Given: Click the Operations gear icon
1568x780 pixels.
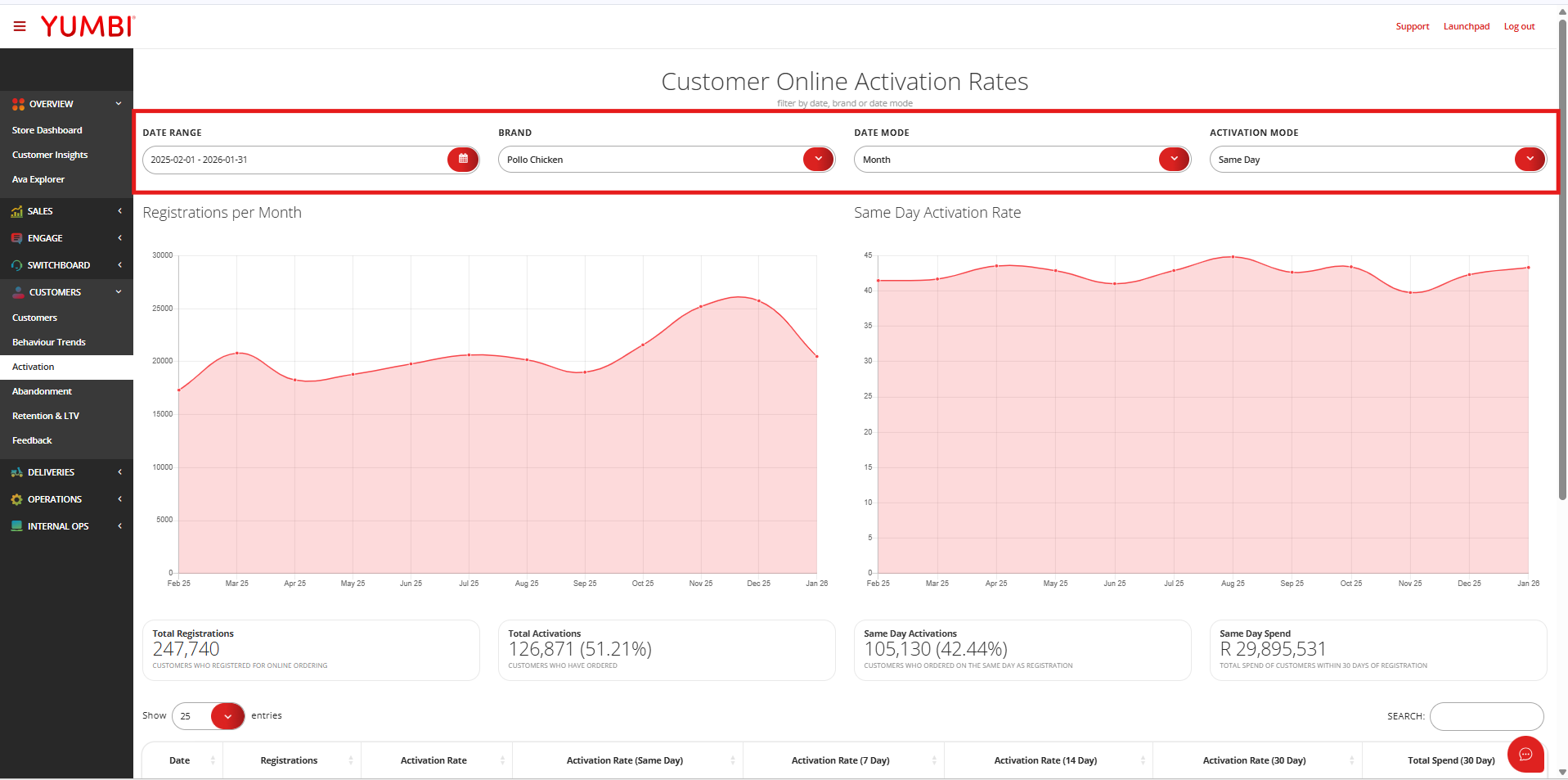Looking at the screenshot, I should tap(16, 500).
